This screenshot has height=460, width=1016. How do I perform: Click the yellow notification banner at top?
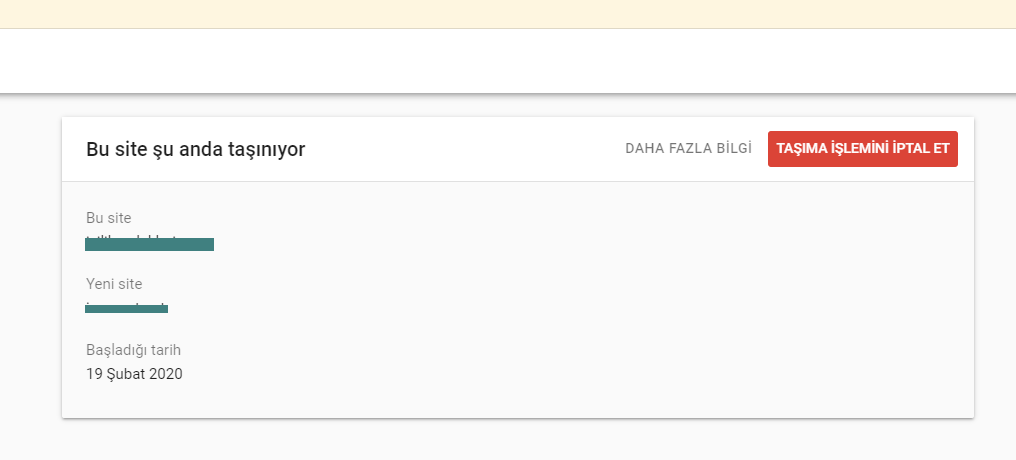click(x=508, y=14)
